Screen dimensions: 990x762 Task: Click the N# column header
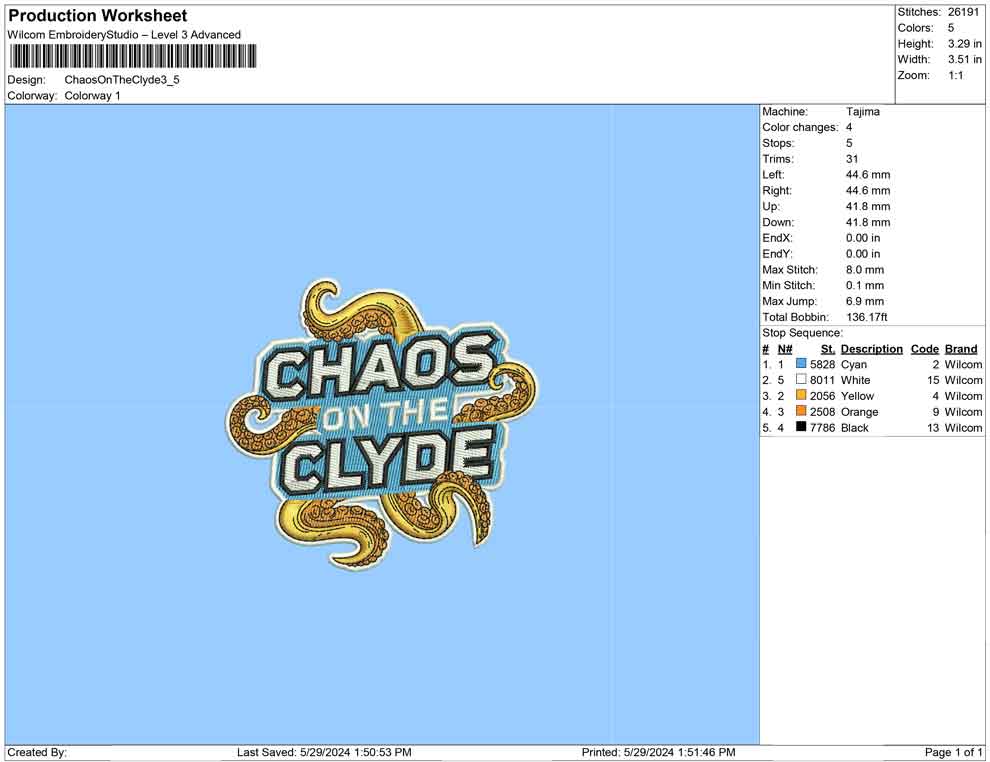786,348
